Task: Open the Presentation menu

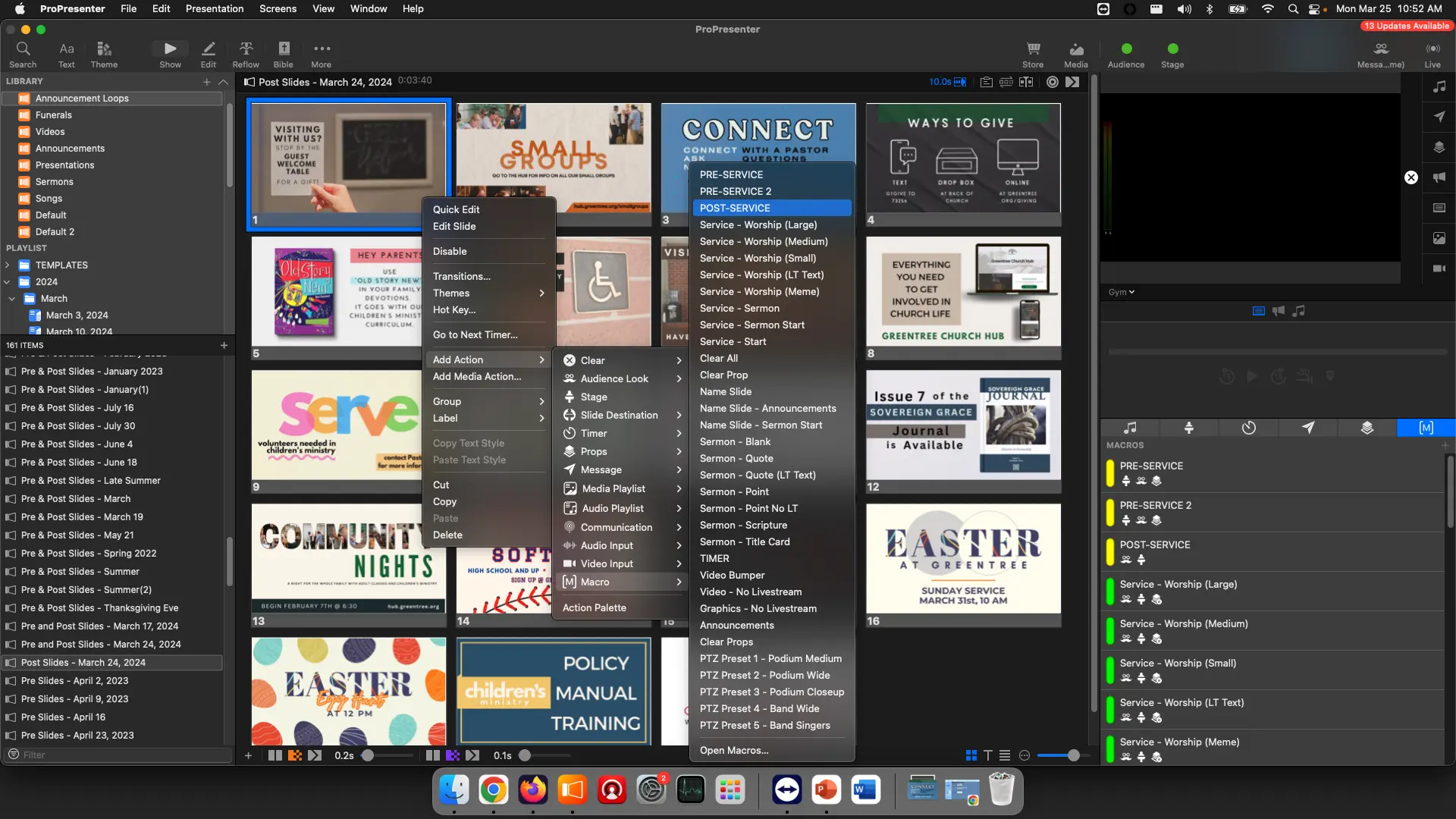Action: [214, 8]
